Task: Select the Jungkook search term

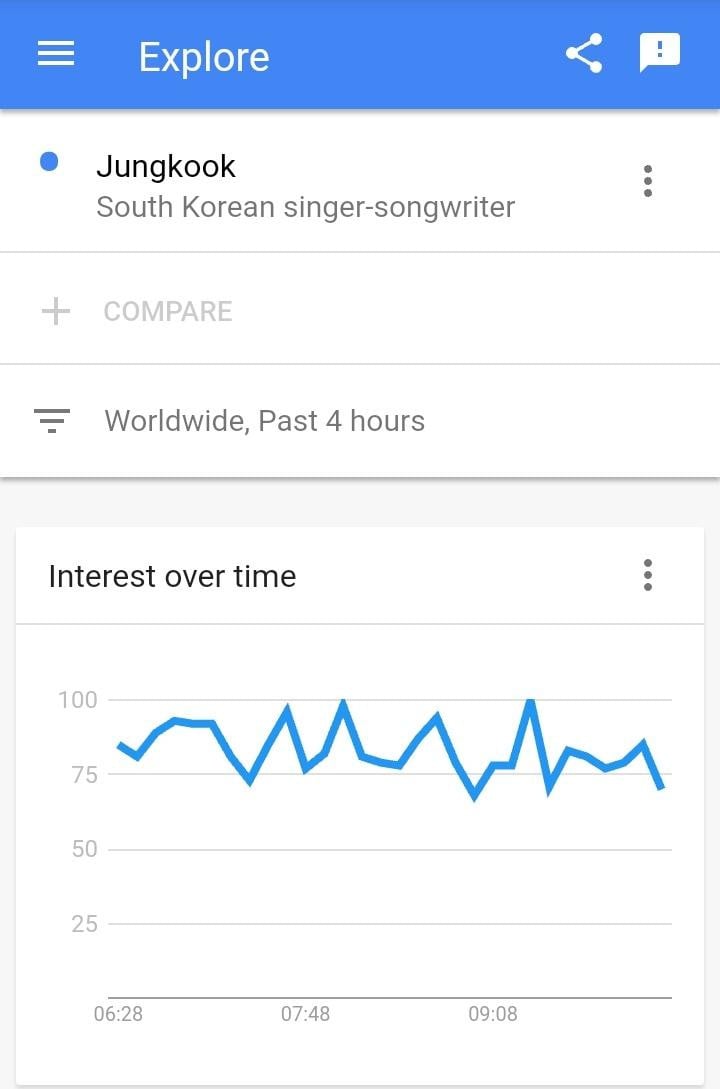Action: tap(166, 167)
